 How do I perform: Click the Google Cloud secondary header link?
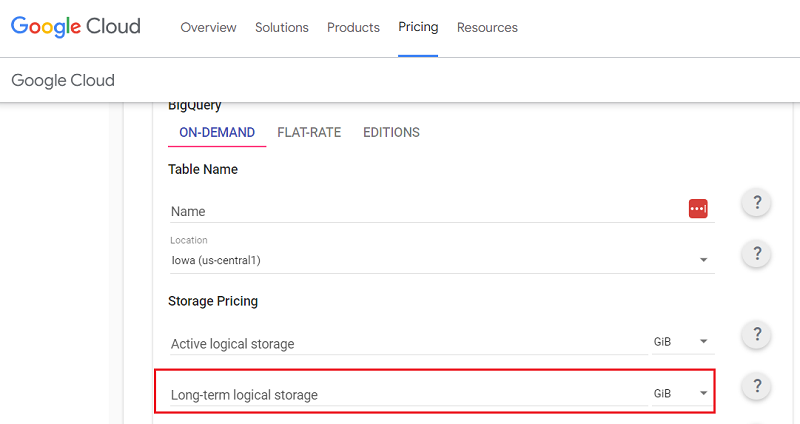(x=63, y=81)
